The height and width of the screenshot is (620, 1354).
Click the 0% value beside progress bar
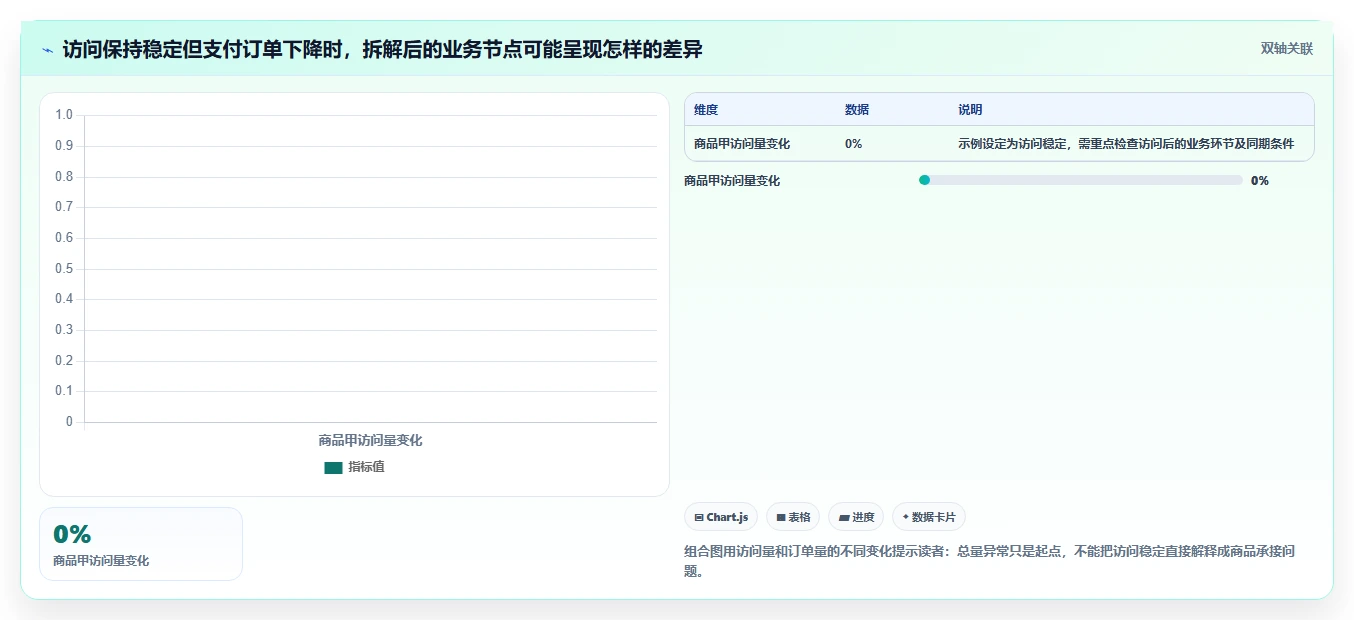[1260, 181]
